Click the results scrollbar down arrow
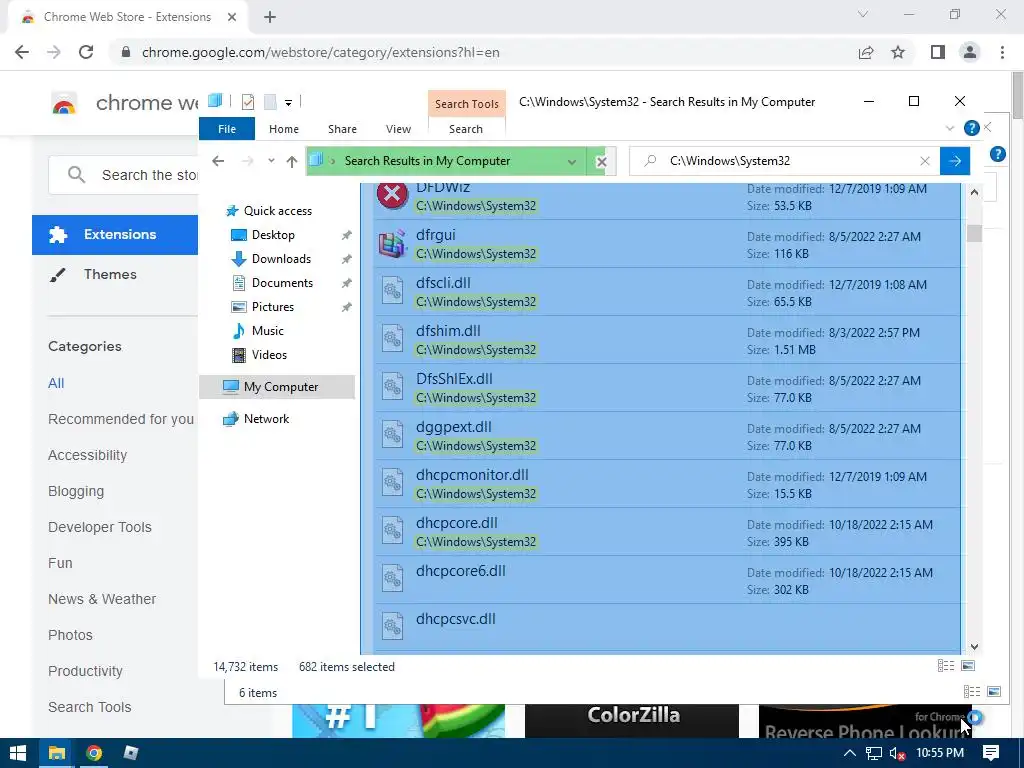 [x=974, y=647]
